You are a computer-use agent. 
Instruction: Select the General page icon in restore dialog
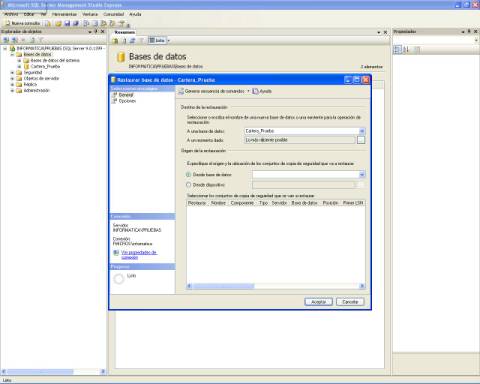(x=115, y=95)
